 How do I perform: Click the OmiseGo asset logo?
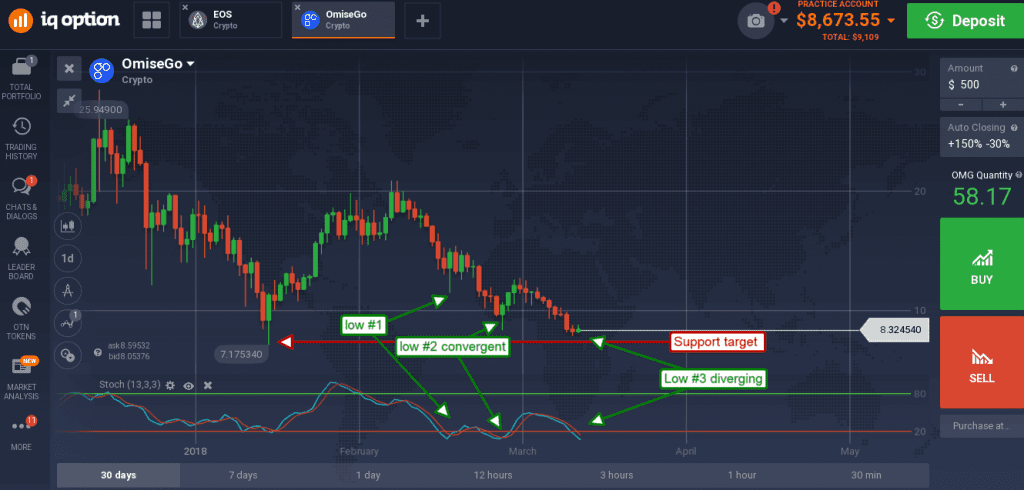[102, 71]
